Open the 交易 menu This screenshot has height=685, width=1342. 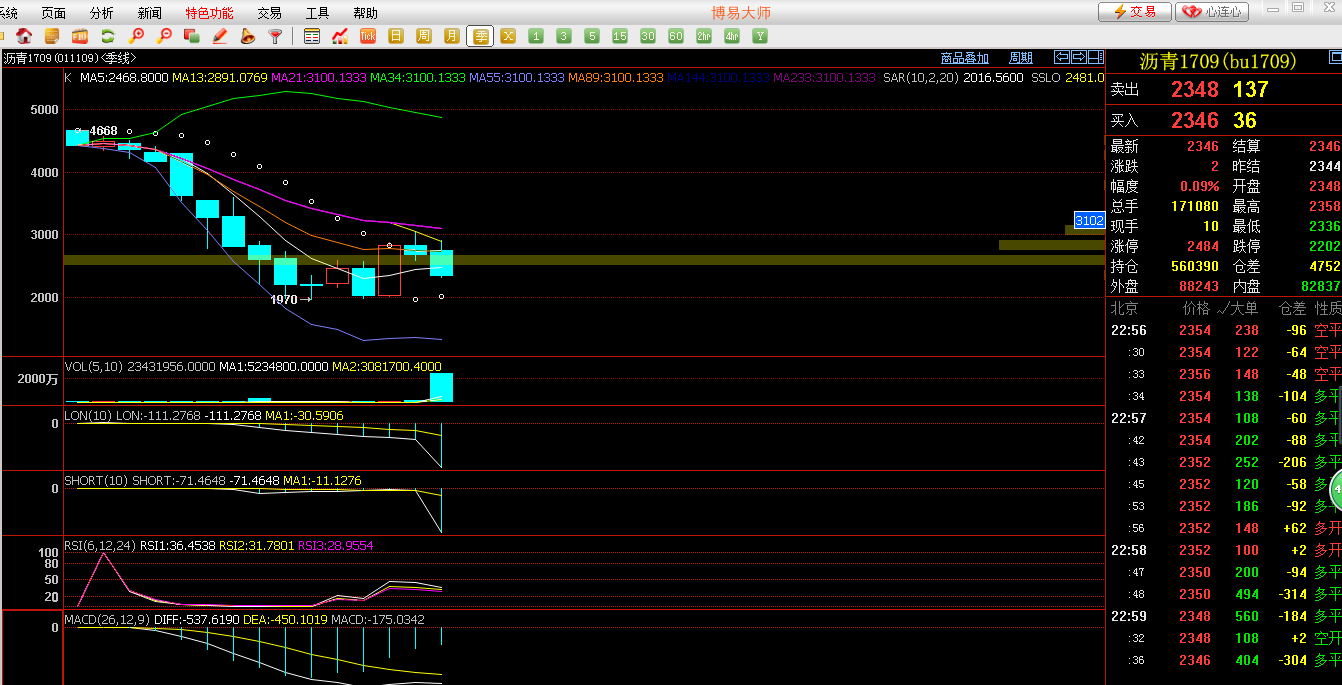[x=269, y=13]
